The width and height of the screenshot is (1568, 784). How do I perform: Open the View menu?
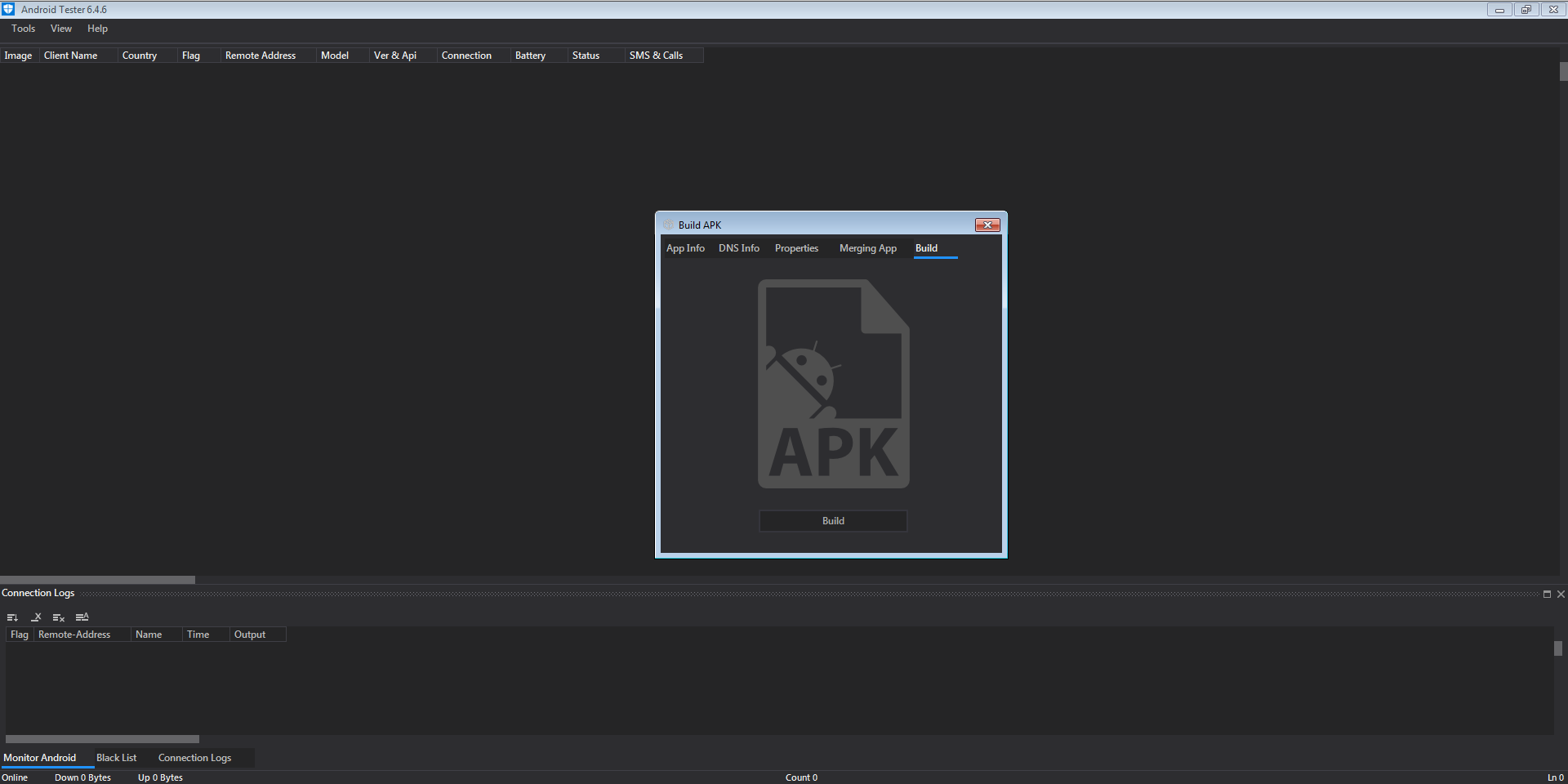[61, 29]
